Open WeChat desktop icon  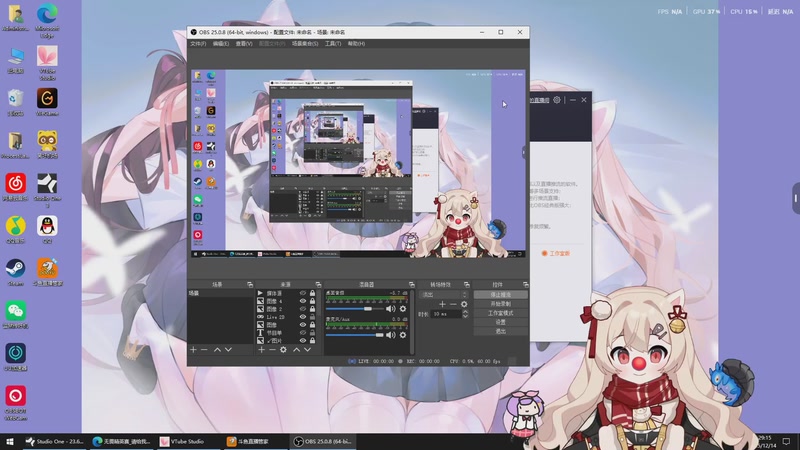coord(15,314)
